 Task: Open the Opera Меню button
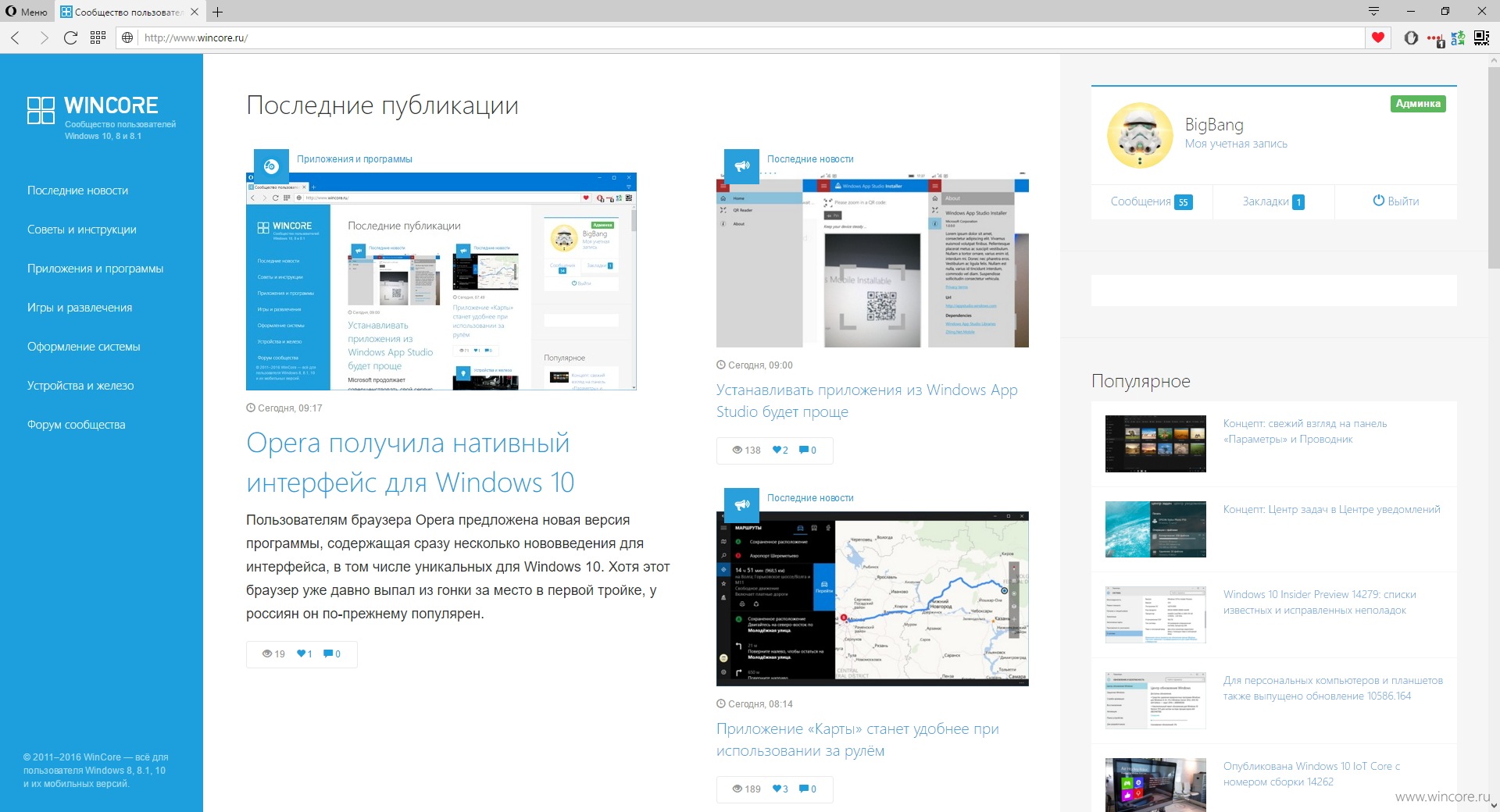tap(27, 12)
